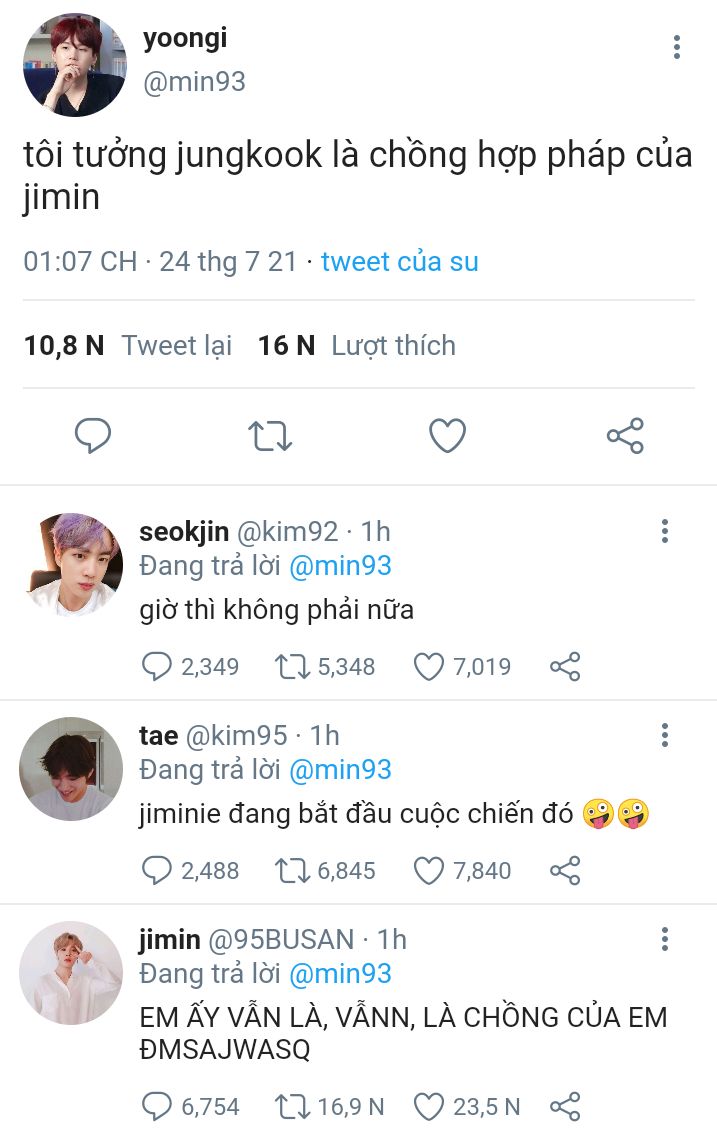Open more options for yoongi's tweet
The height and width of the screenshot is (1135, 717).
pos(677,47)
